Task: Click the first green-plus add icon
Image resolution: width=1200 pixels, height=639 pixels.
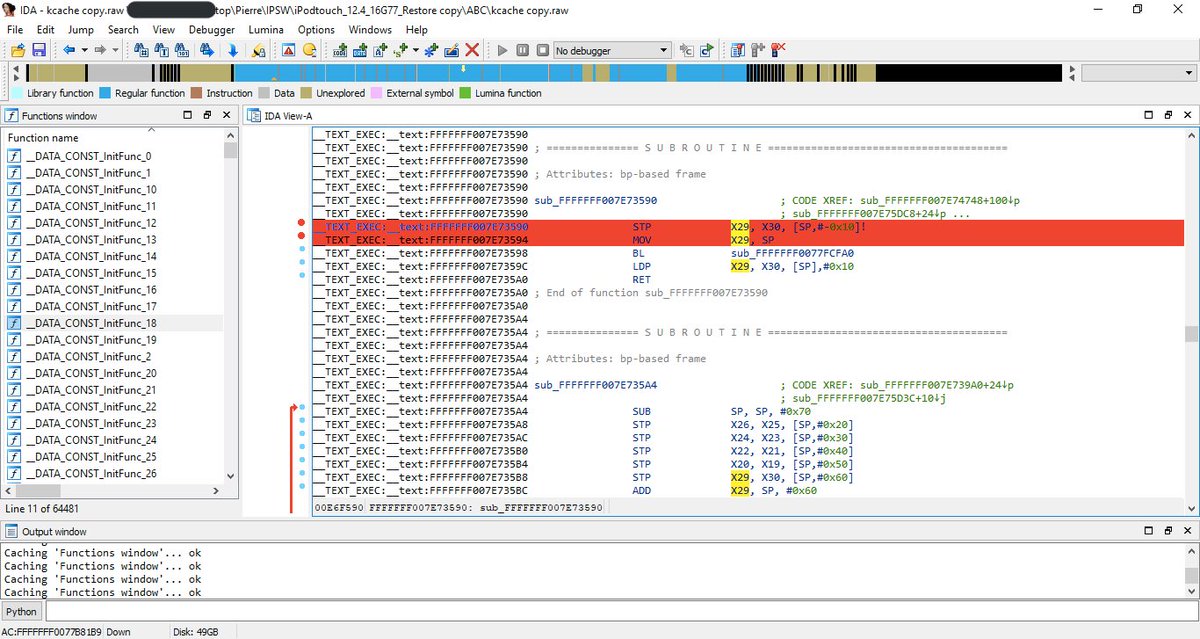Action: 340,50
